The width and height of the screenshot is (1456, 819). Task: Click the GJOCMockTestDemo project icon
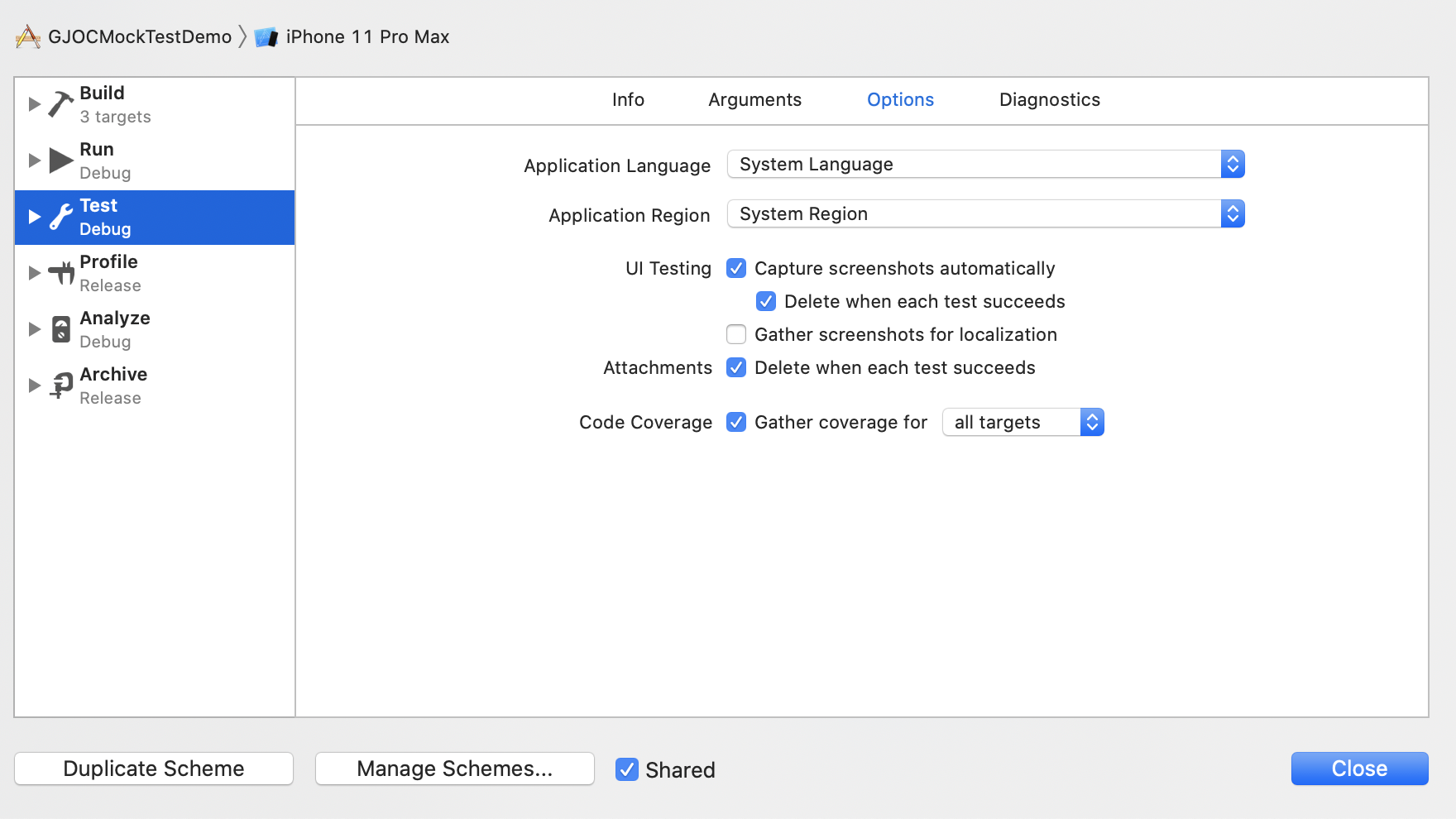(x=28, y=37)
